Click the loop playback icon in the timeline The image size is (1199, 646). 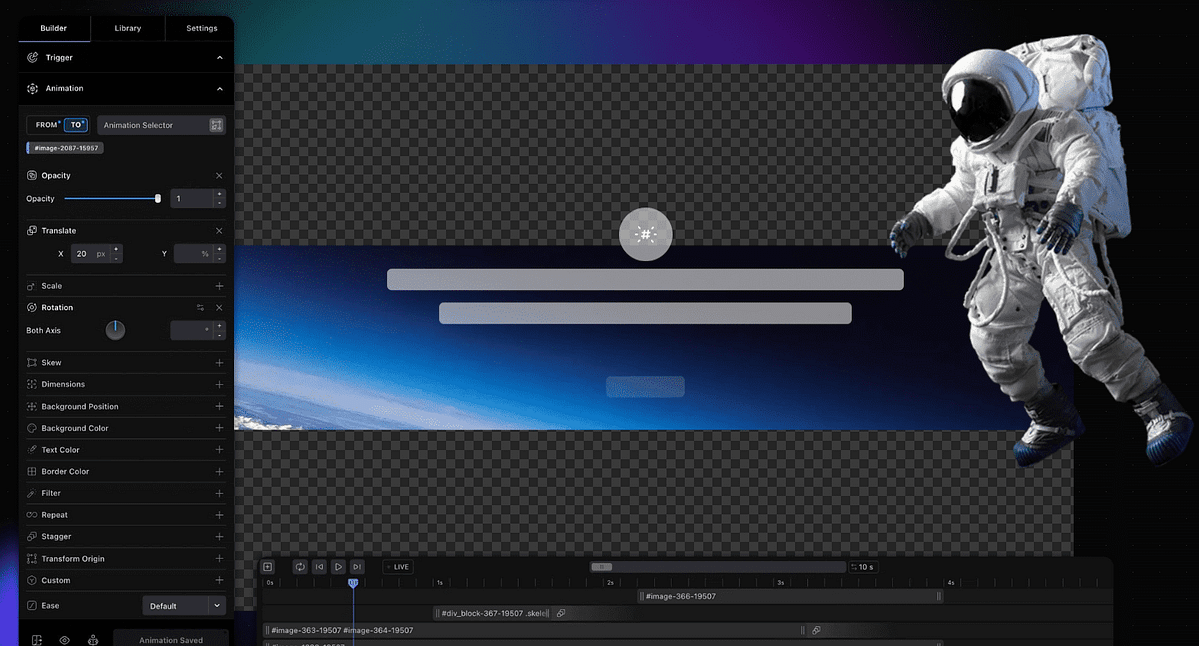300,567
